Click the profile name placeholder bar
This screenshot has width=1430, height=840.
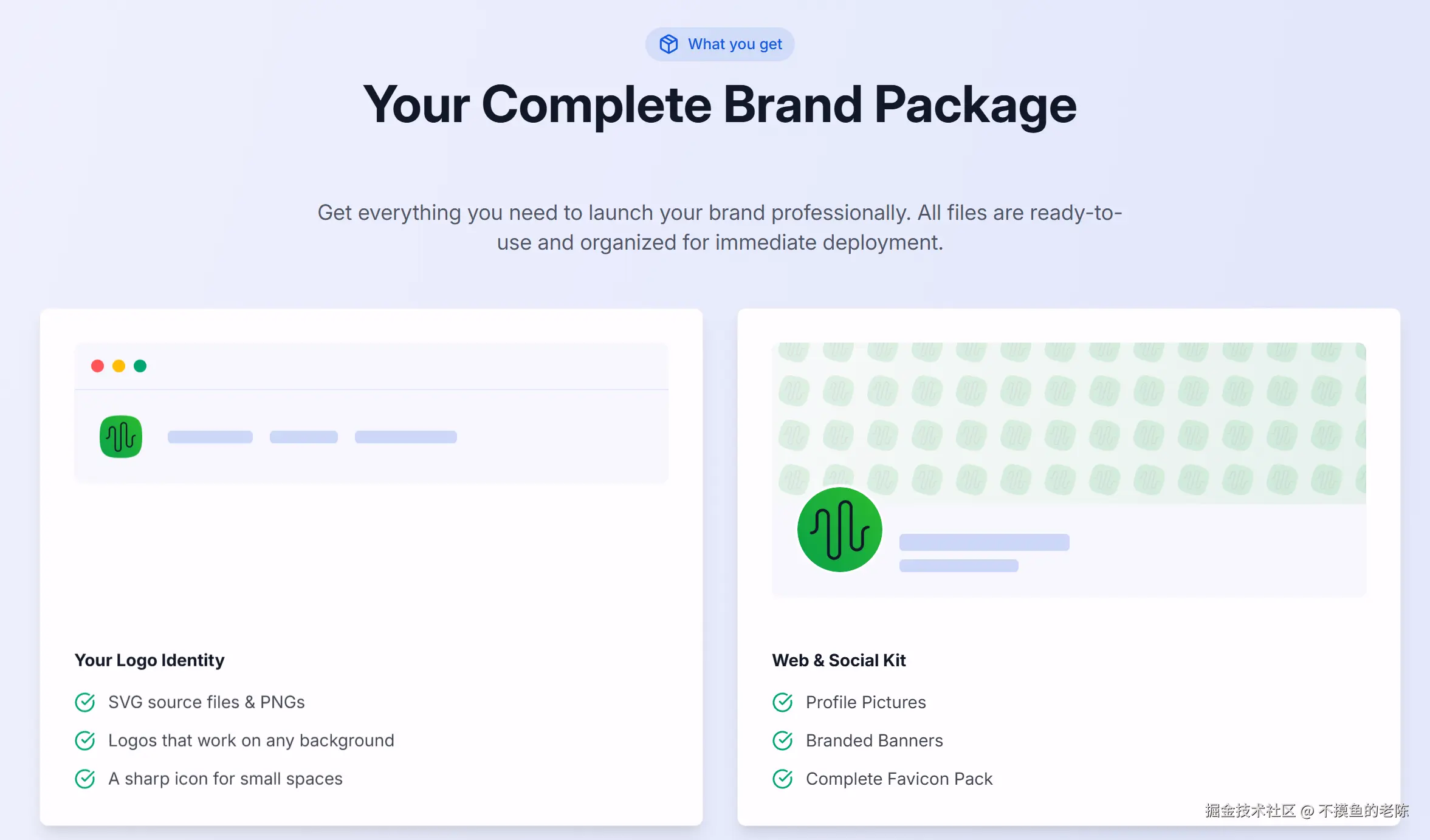[985, 542]
